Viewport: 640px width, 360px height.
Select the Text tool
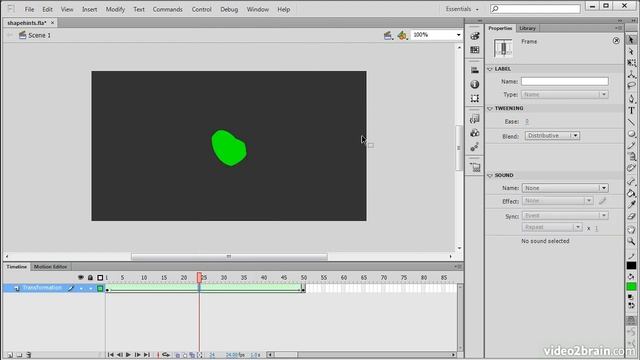[631, 111]
